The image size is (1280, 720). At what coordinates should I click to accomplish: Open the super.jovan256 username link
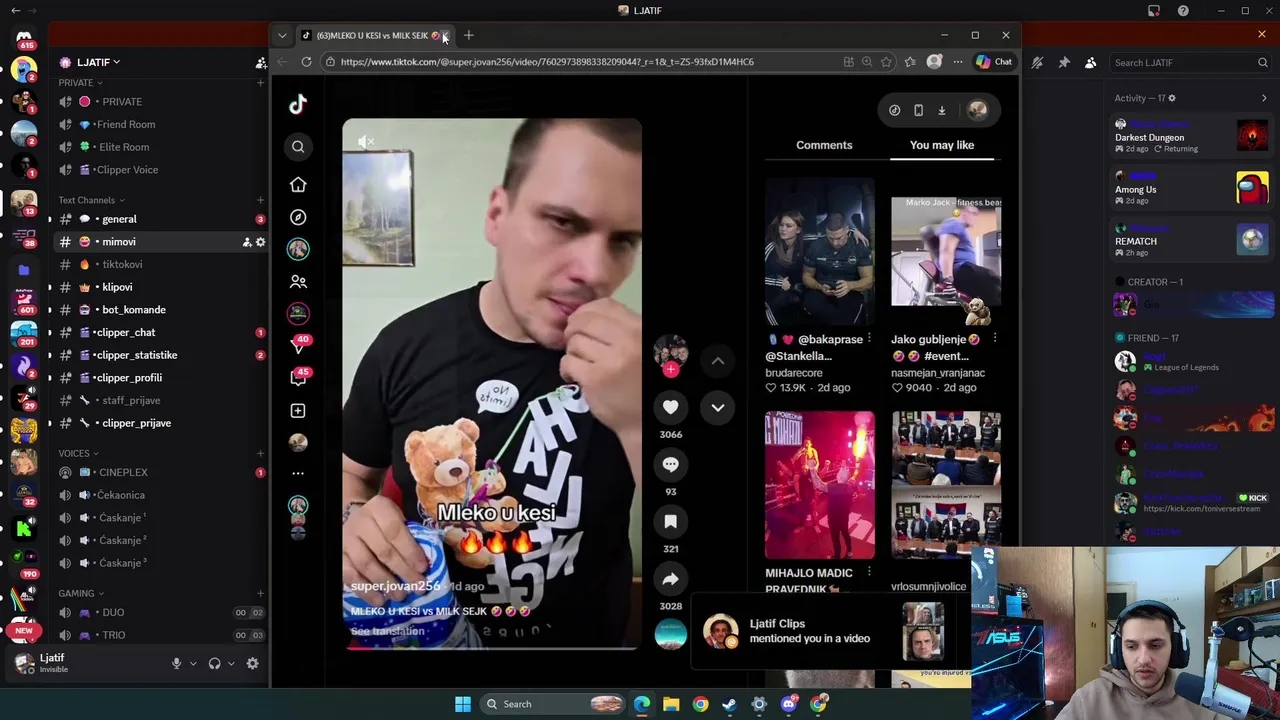(x=395, y=586)
